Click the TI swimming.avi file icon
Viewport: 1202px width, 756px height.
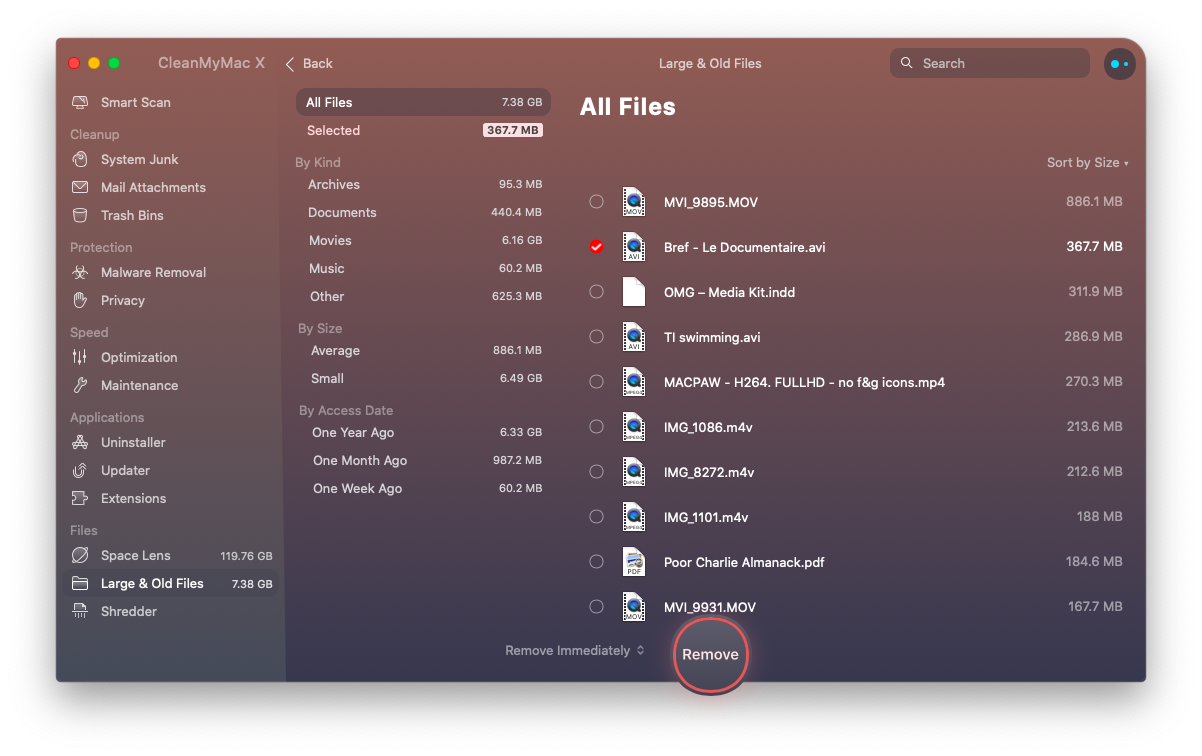[634, 337]
